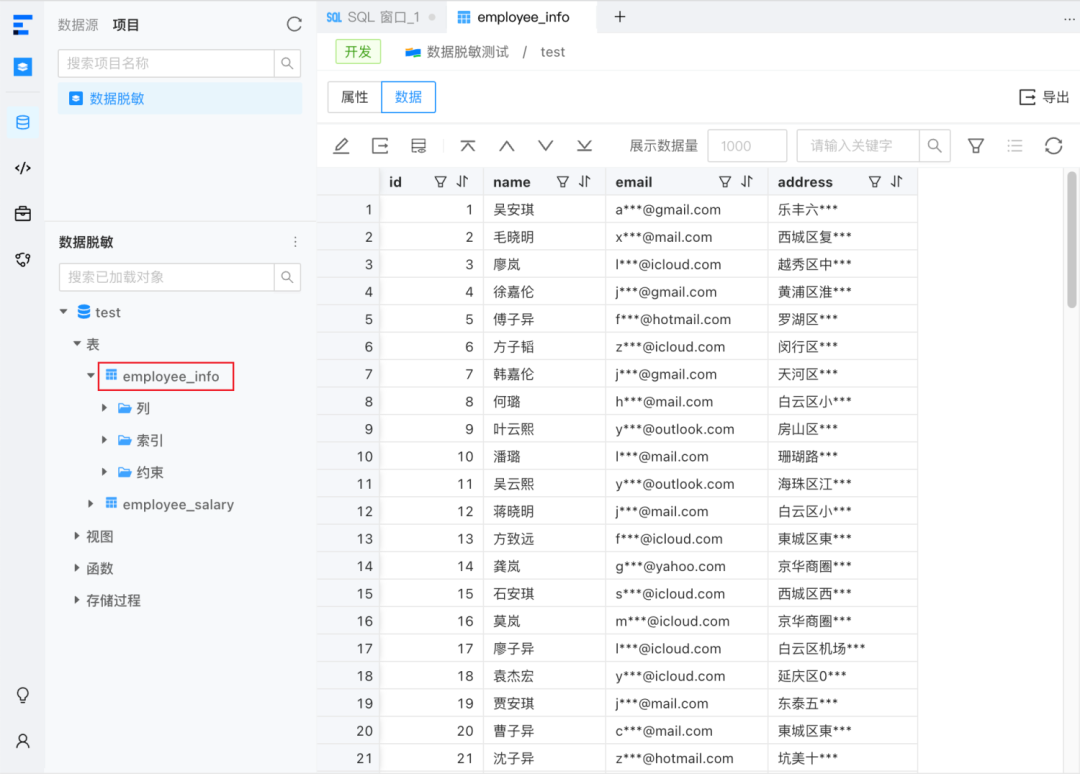1080x774 pixels.
Task: Open the user account icon
Action: [x=23, y=741]
